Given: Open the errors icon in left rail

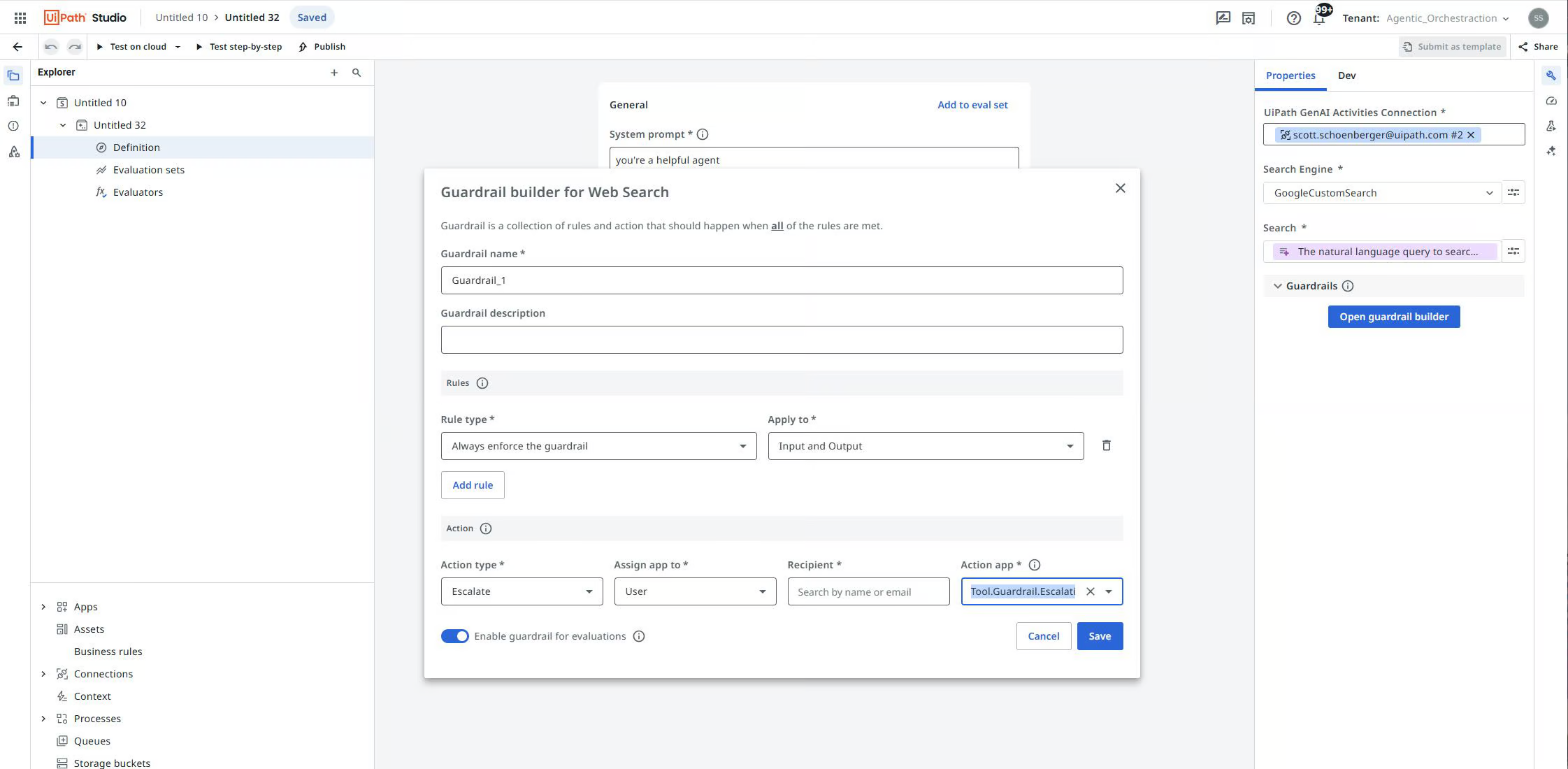Looking at the screenshot, I should click(x=13, y=126).
